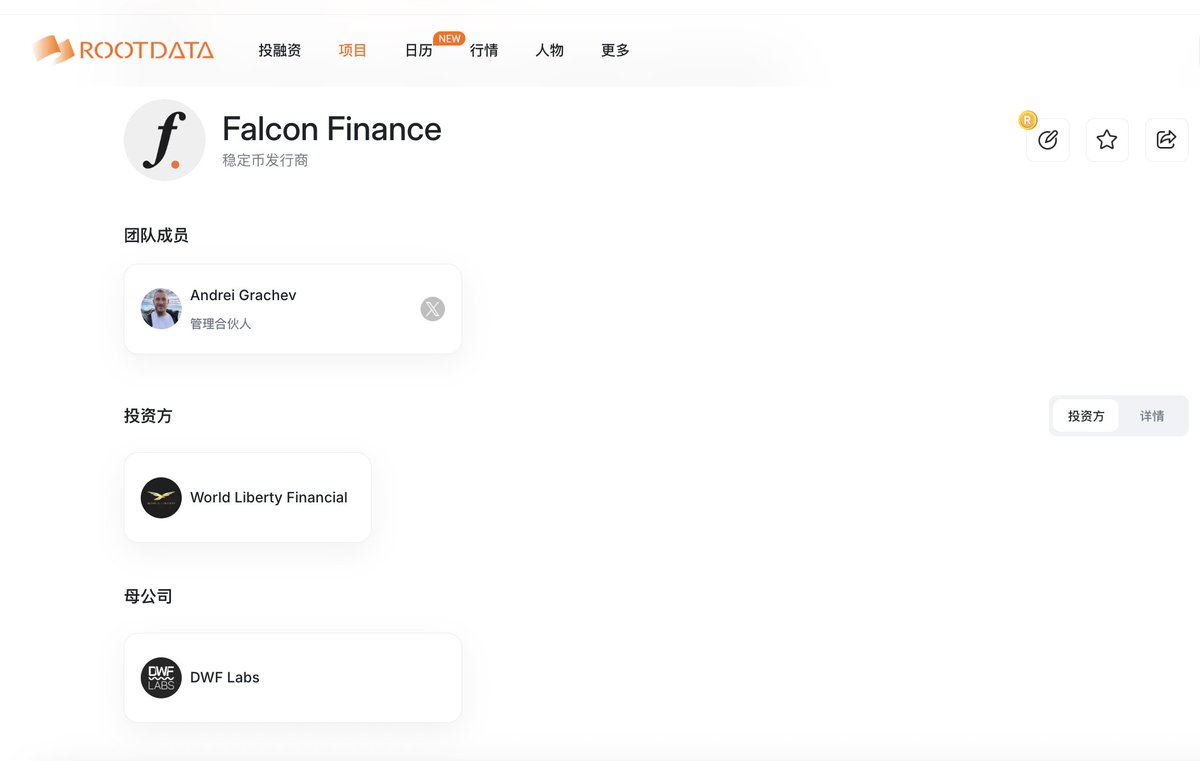Open the World Liberty Financial name link
The image size is (1200, 761).
pyautogui.click(x=269, y=497)
